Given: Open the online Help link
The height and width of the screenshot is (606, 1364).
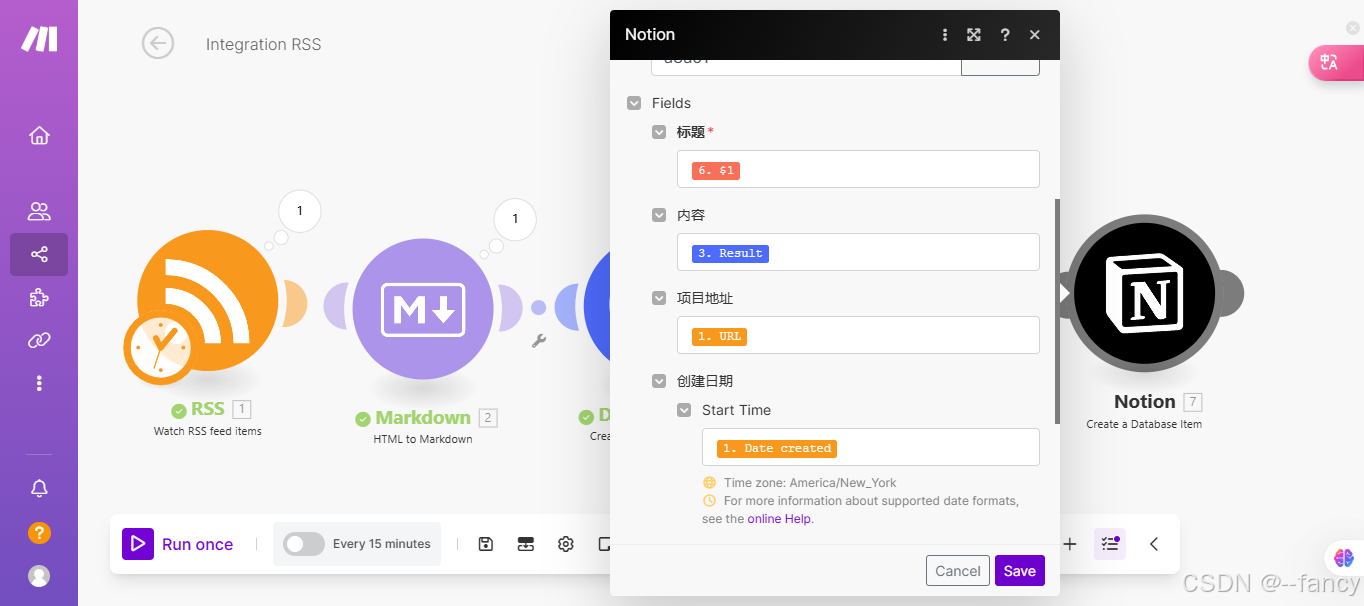Looking at the screenshot, I should coord(780,519).
